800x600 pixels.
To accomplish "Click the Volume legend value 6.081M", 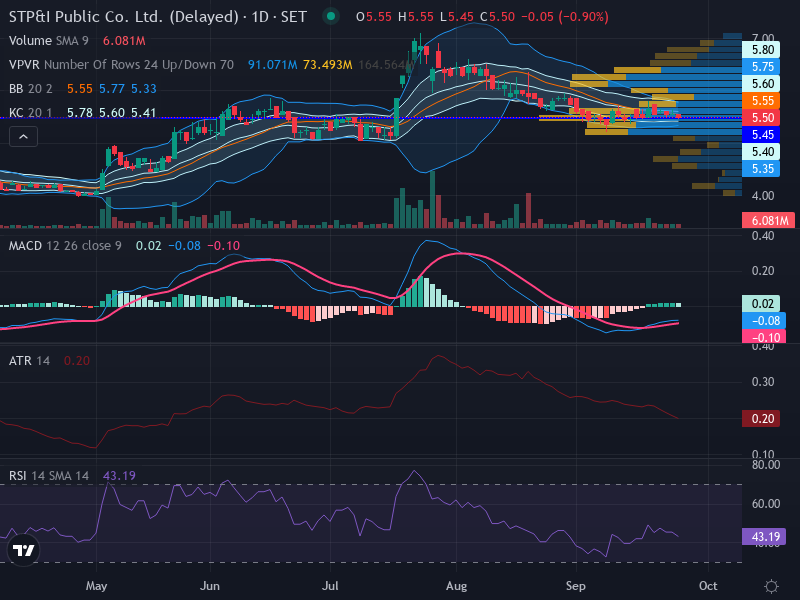I will tap(124, 41).
